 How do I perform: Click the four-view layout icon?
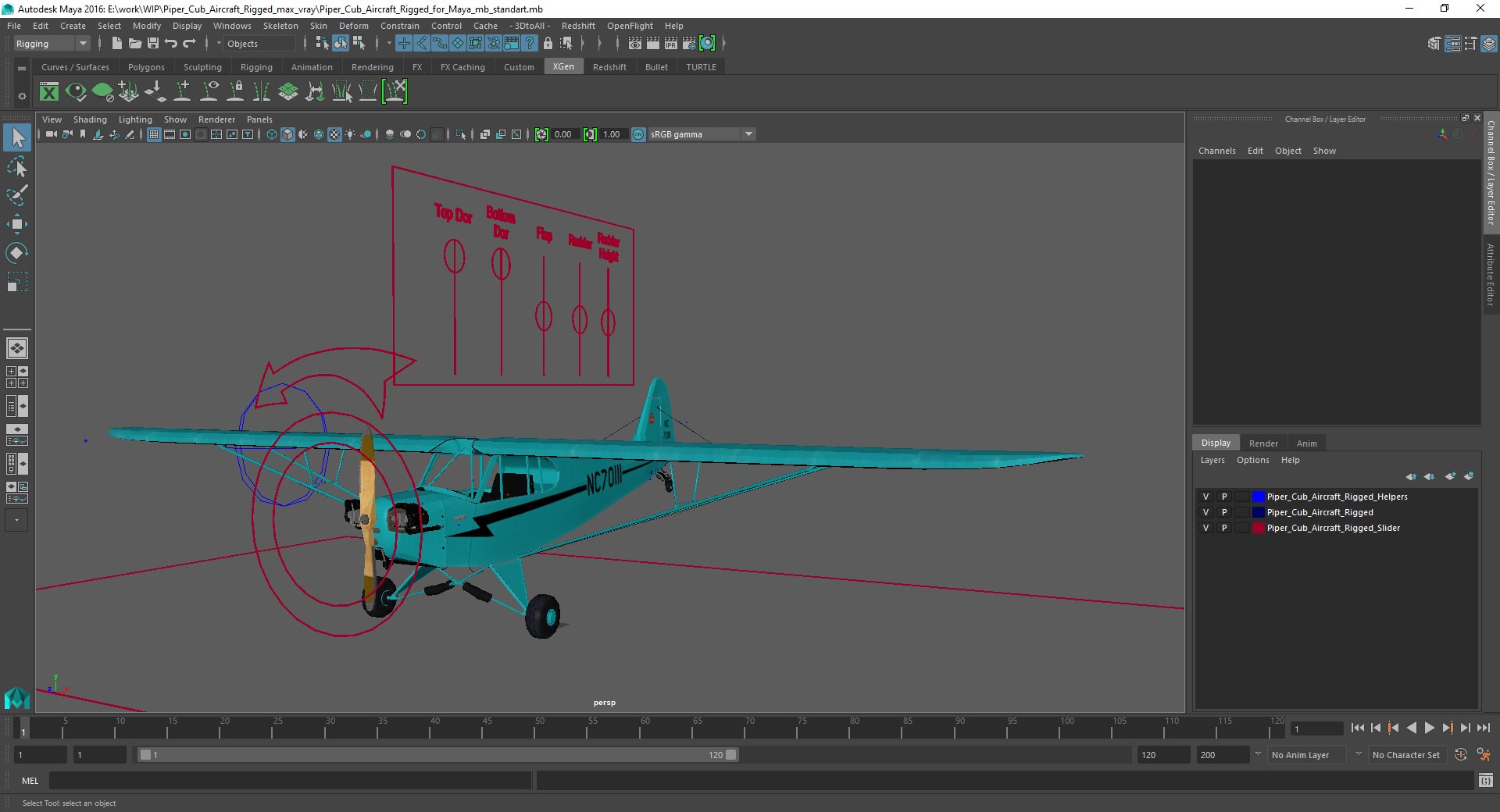(x=16, y=377)
